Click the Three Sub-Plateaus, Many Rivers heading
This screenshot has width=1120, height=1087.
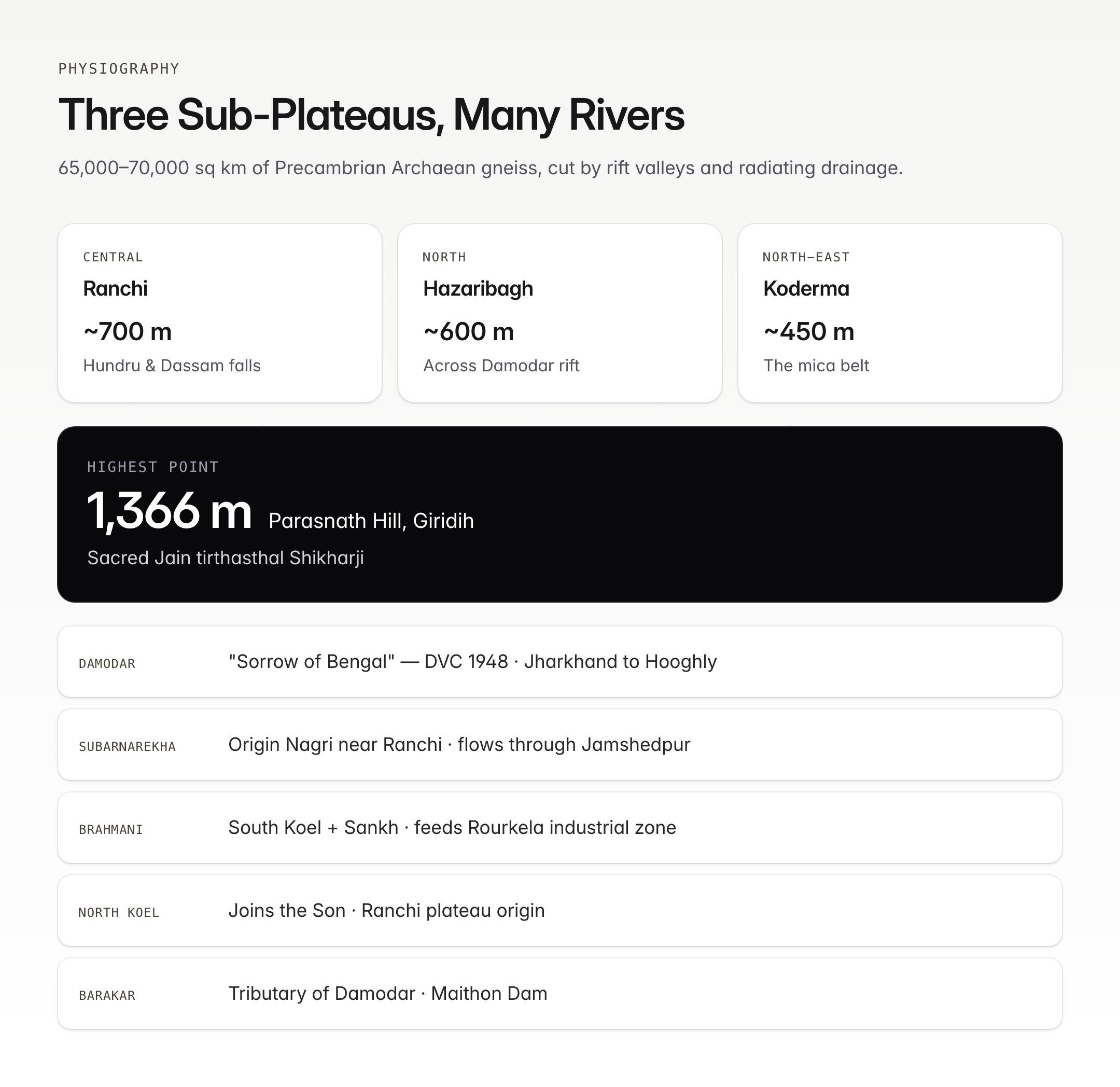pyautogui.click(x=371, y=116)
